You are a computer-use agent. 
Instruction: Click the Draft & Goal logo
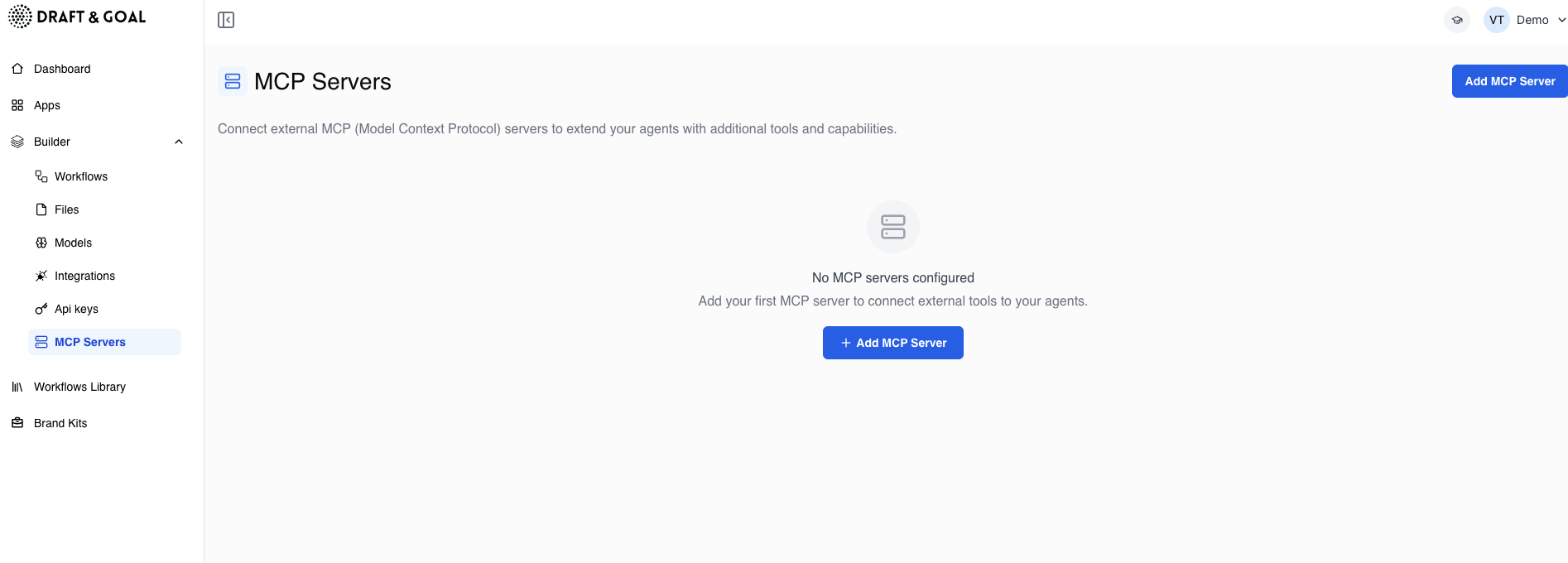tap(76, 16)
